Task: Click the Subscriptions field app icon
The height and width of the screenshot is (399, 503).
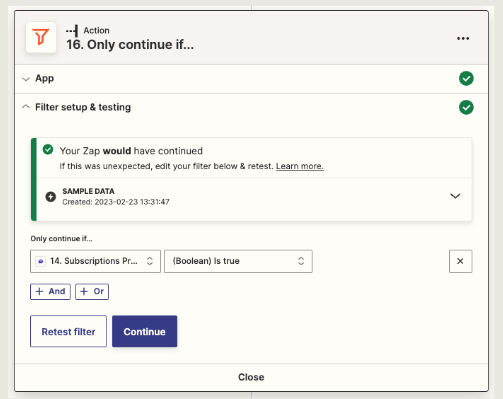Action: coord(41,261)
